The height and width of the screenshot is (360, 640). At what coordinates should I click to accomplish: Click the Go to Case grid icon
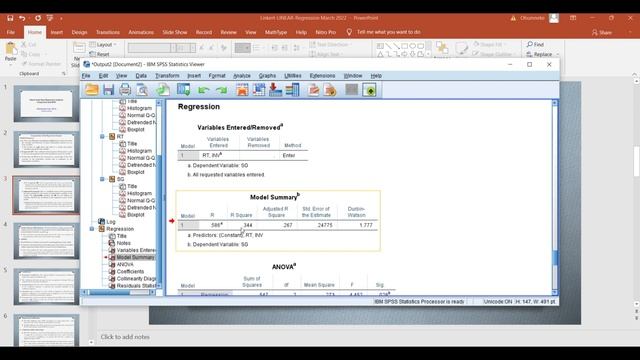click(x=259, y=90)
